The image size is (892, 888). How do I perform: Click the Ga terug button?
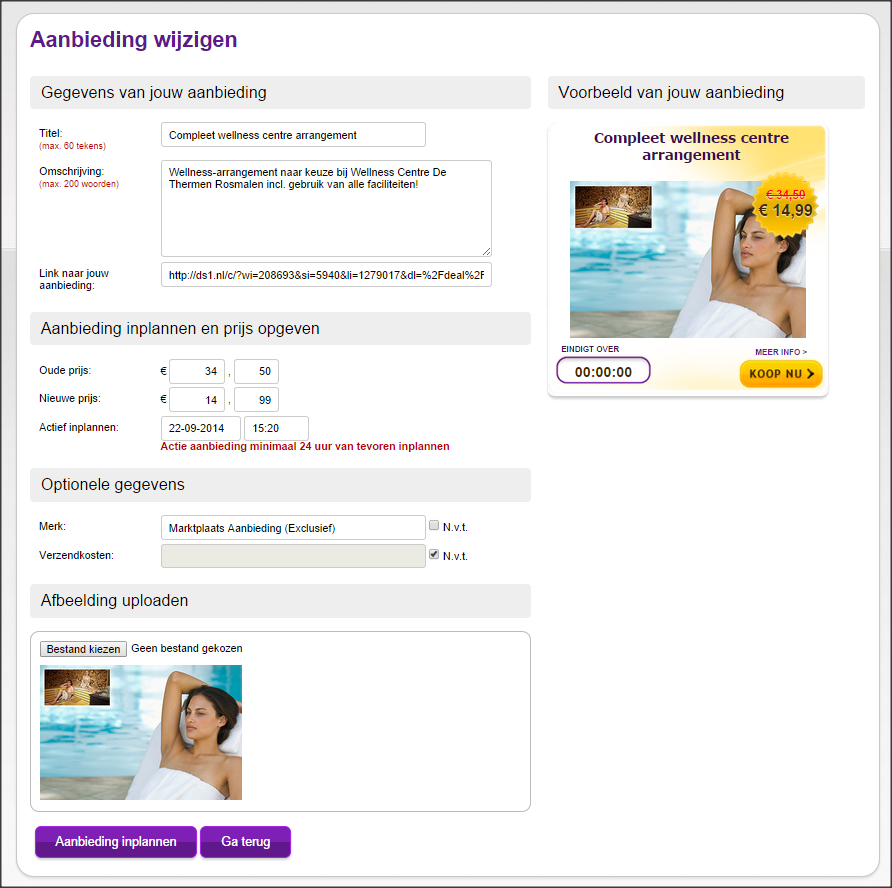point(246,841)
